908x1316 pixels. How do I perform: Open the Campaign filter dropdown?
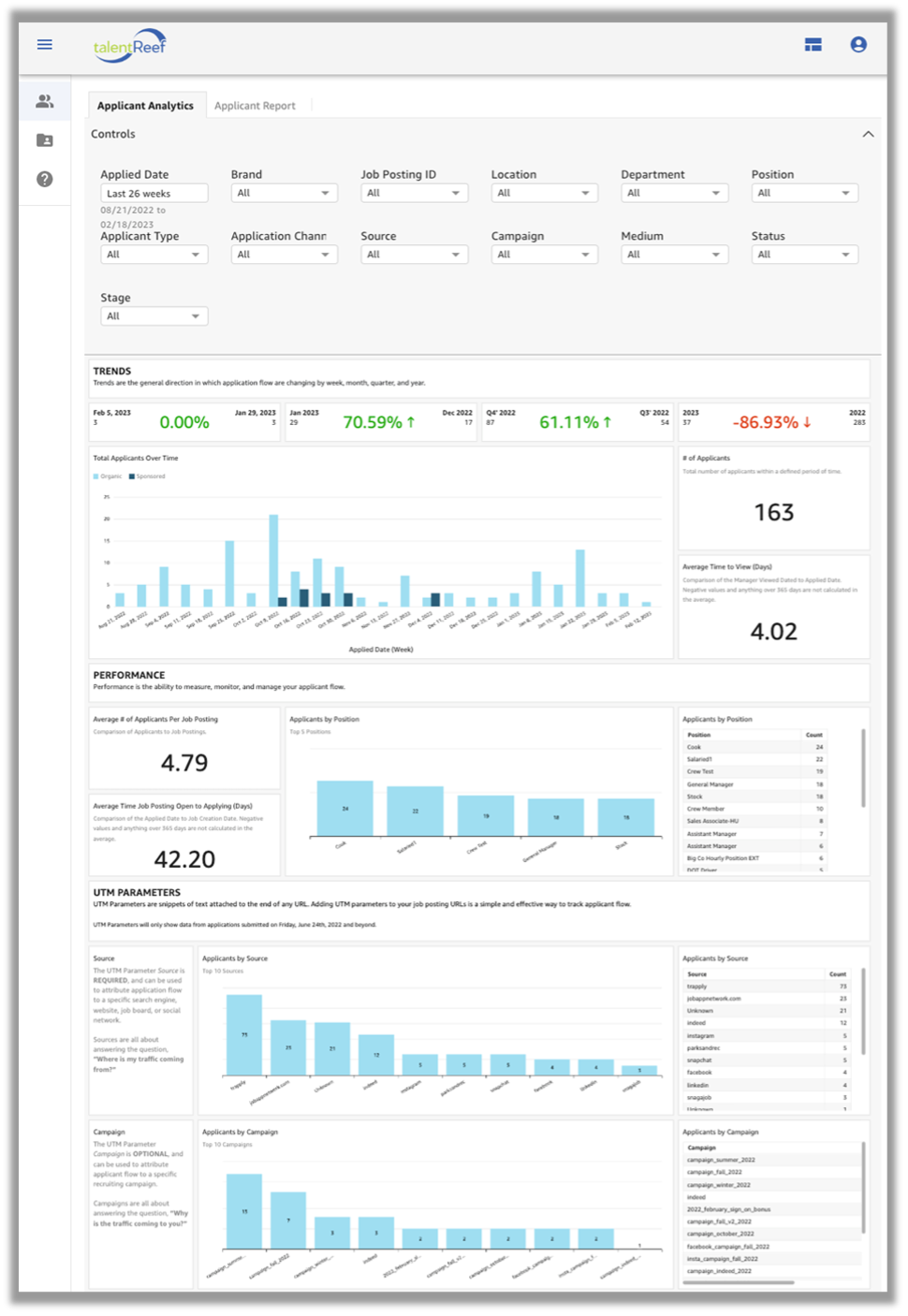(544, 254)
